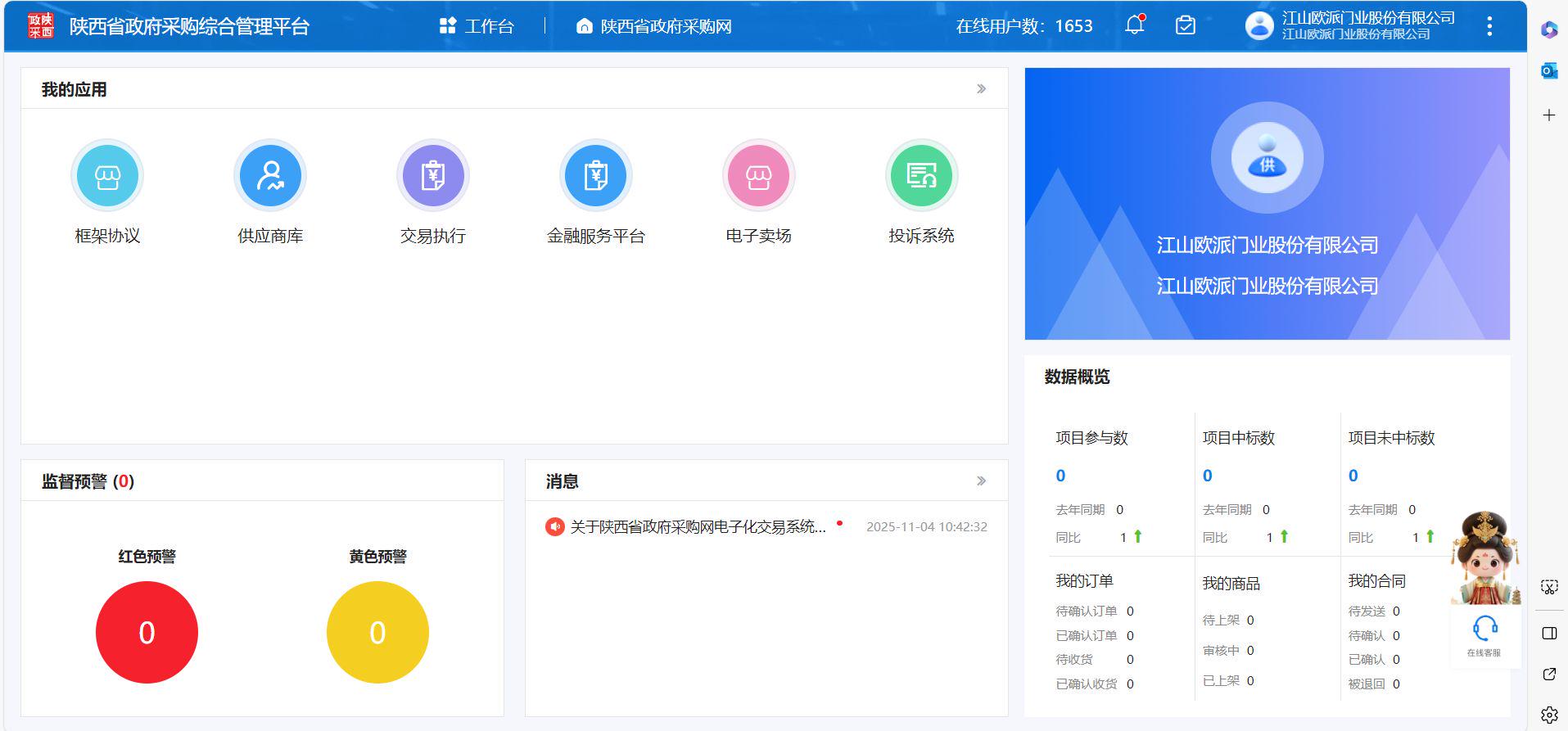Launch the 投诉系统 application
The image size is (1568, 731).
922,176
